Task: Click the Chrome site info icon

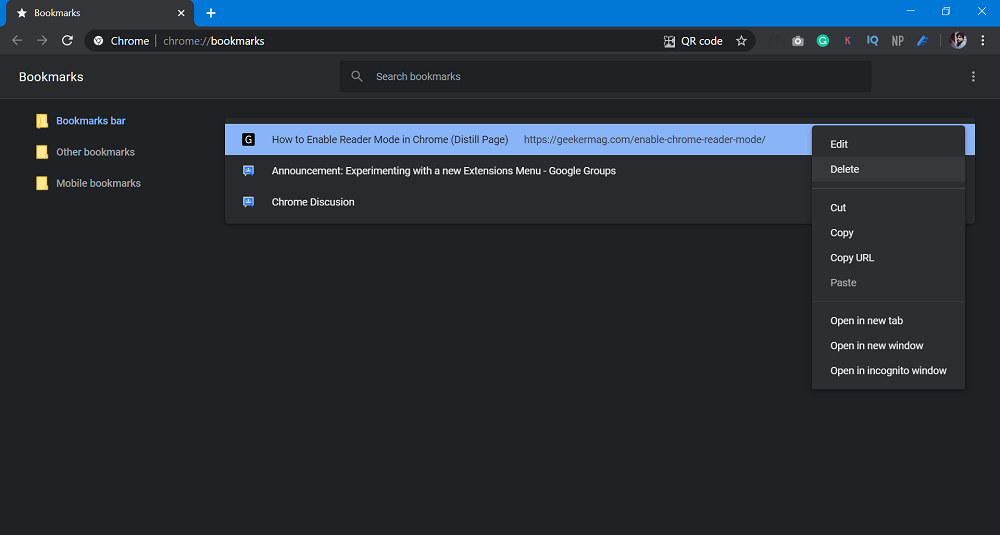Action: [98, 41]
